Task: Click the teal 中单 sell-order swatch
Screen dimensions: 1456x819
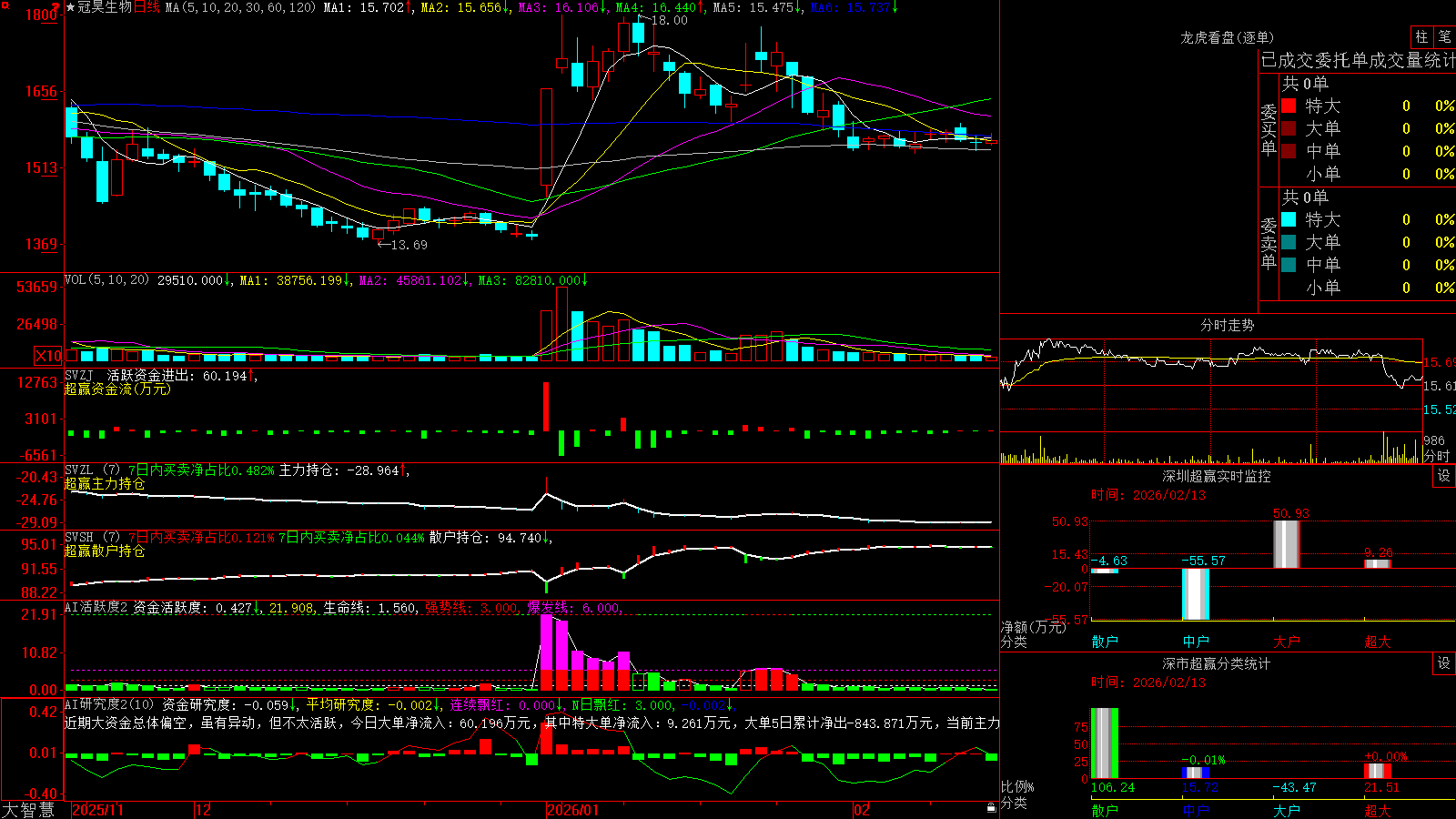Action: tap(1289, 265)
